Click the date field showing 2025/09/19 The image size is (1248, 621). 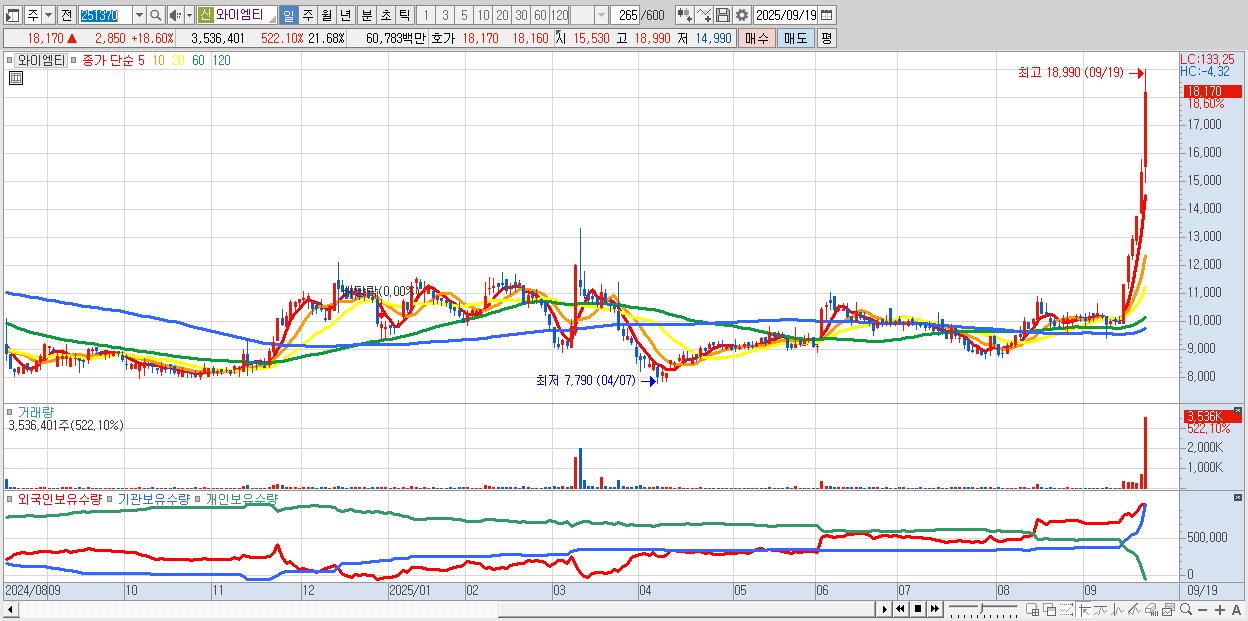click(x=786, y=15)
